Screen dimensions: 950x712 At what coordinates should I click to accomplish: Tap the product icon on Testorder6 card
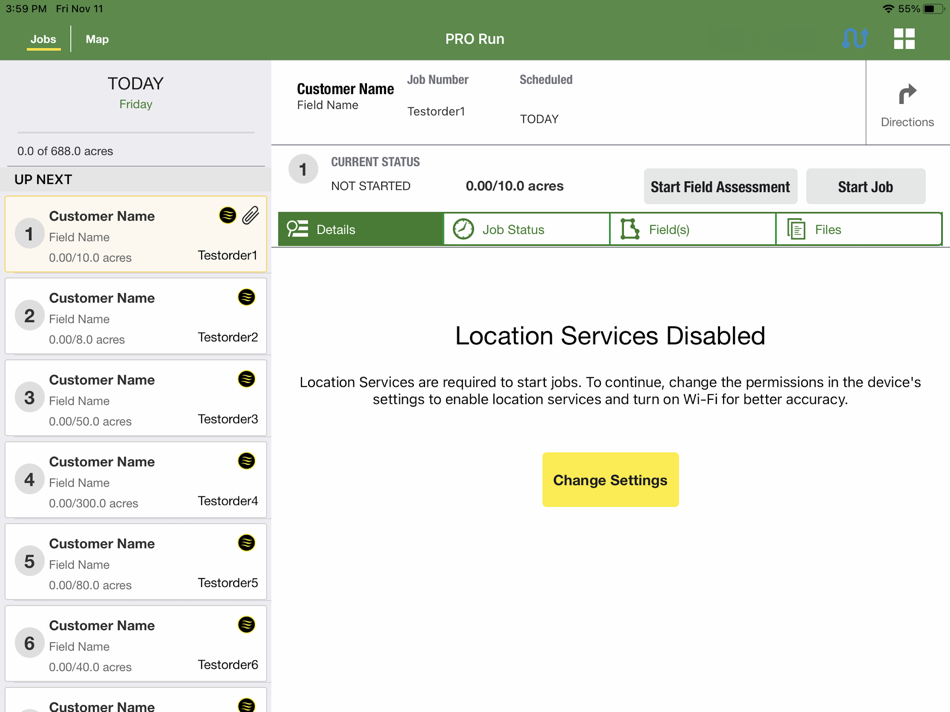tap(247, 624)
